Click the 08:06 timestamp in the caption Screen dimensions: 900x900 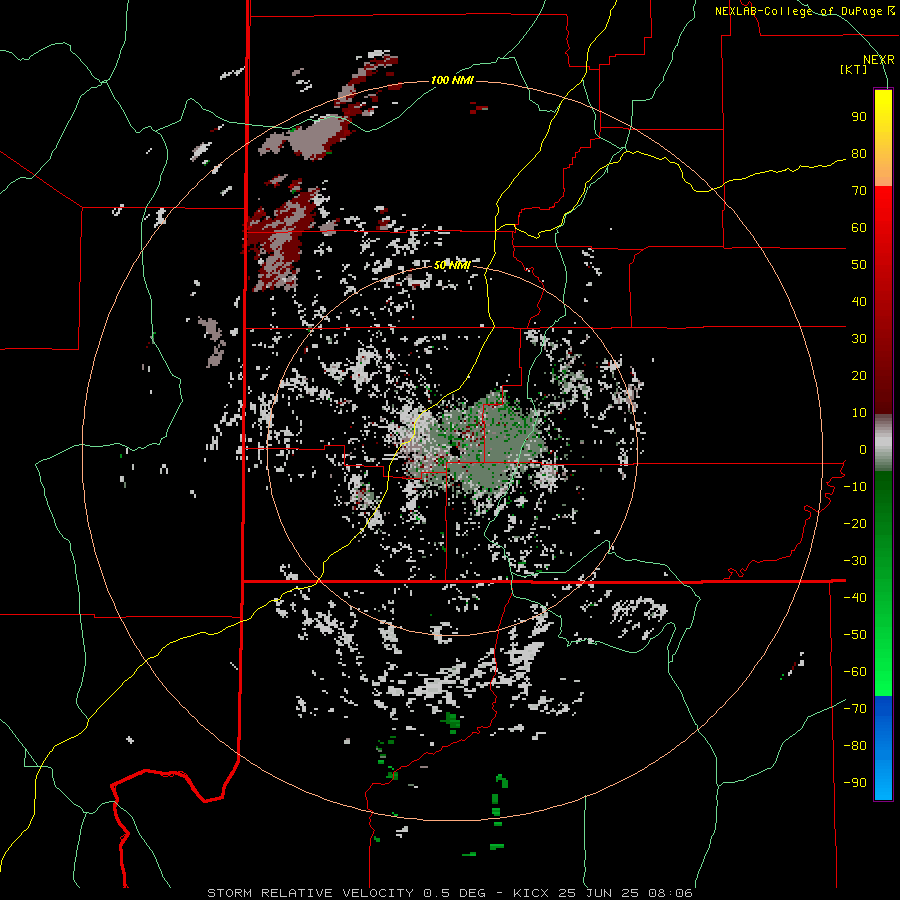(669, 893)
